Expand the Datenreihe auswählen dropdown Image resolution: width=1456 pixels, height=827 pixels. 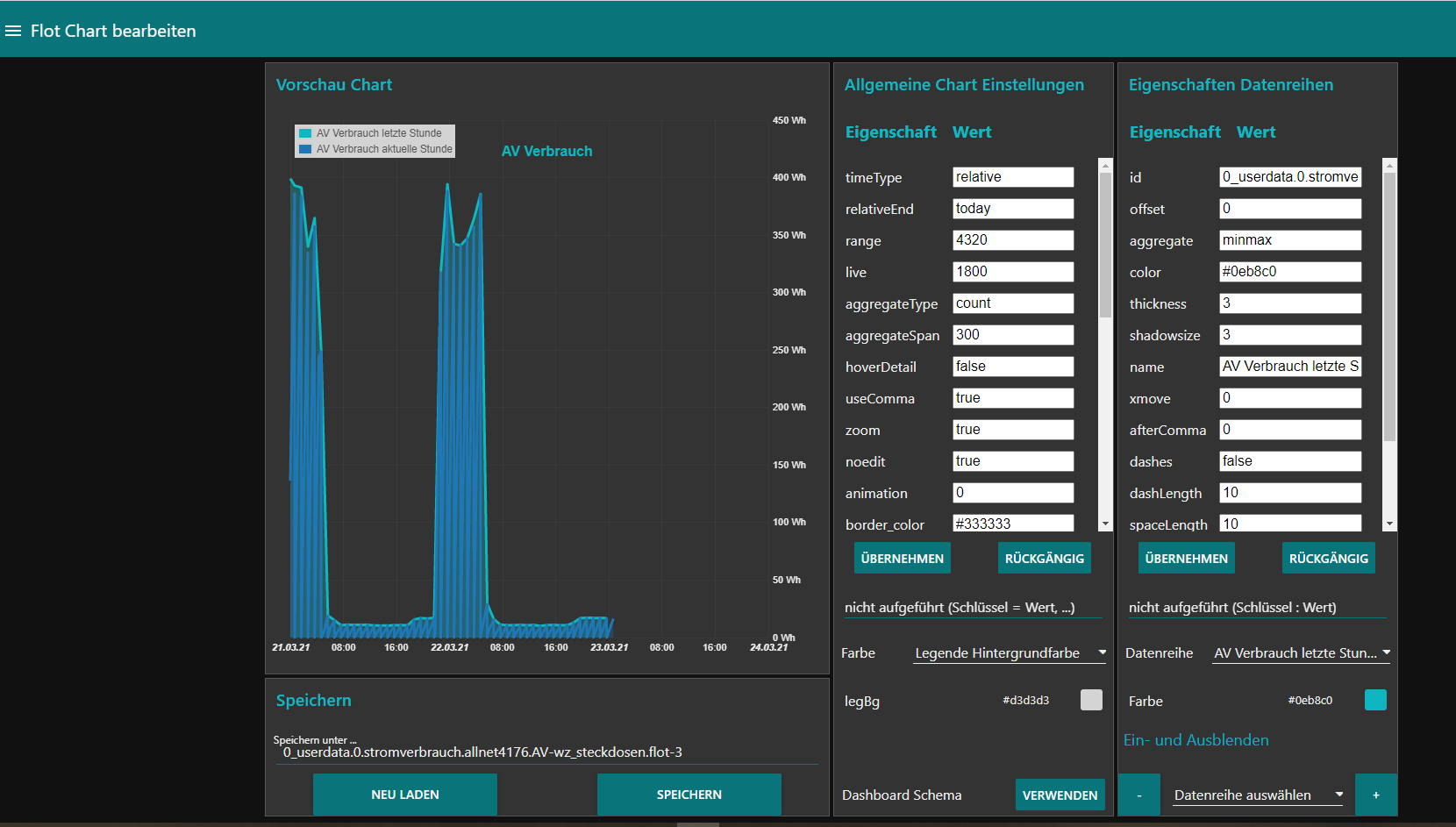(x=1259, y=795)
